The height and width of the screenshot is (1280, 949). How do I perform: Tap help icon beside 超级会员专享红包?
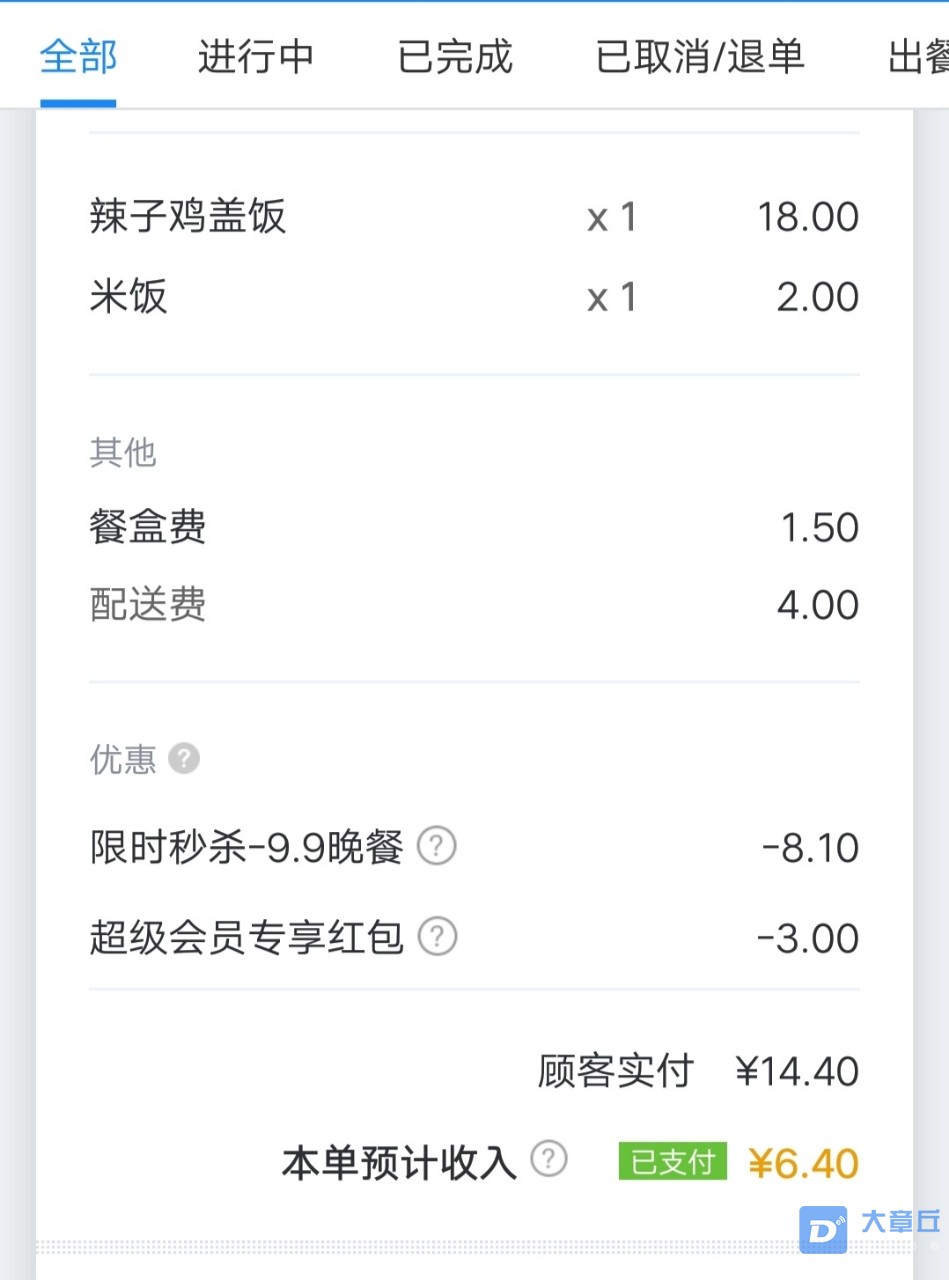tap(437, 937)
